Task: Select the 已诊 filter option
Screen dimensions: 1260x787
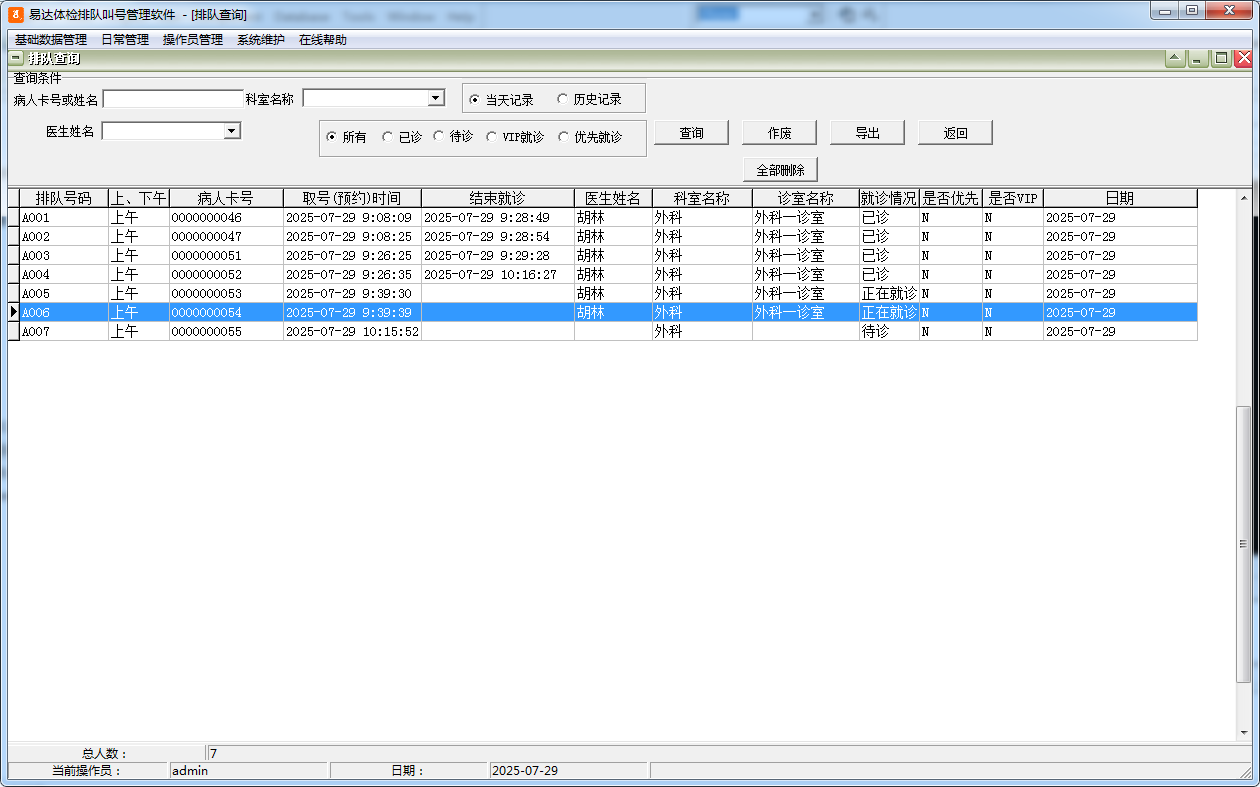Action: (x=388, y=137)
